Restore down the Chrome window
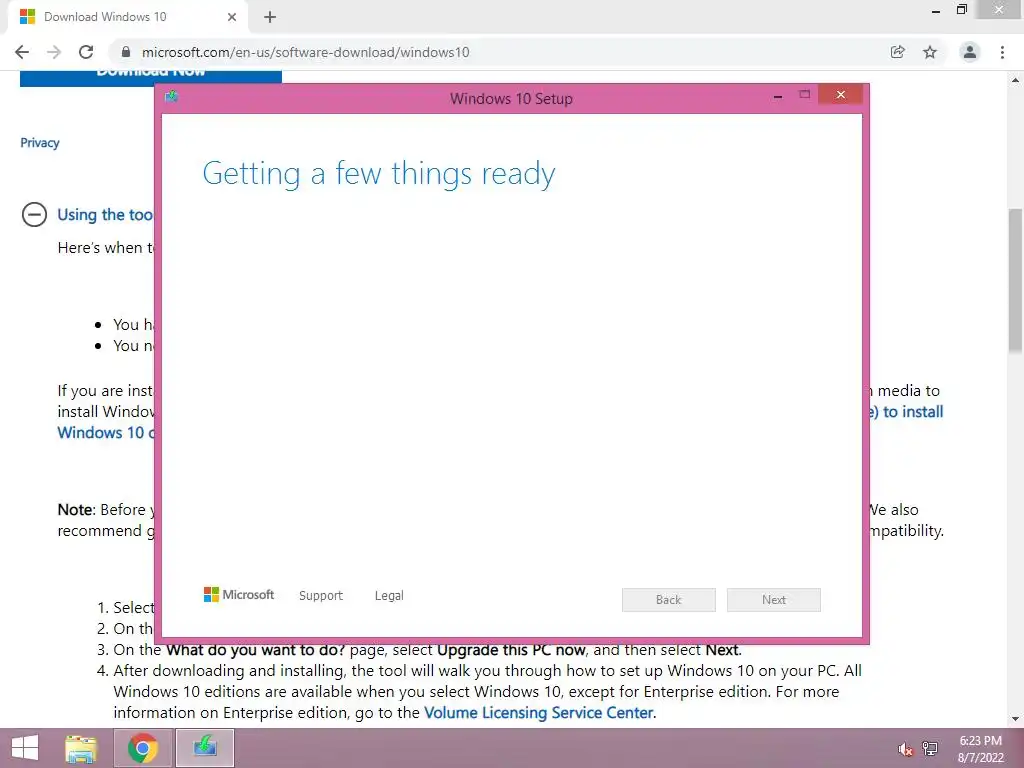The image size is (1024, 768). [962, 10]
